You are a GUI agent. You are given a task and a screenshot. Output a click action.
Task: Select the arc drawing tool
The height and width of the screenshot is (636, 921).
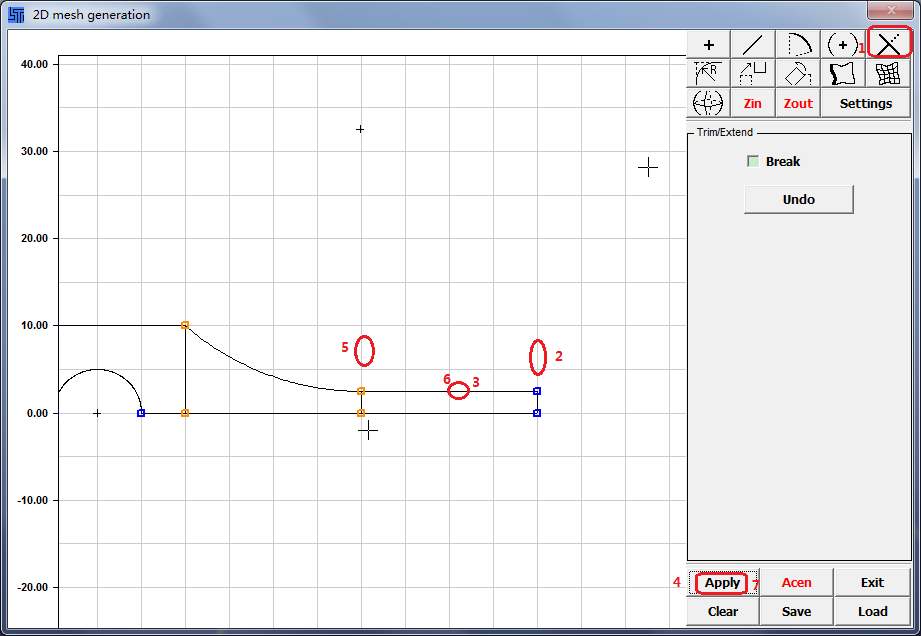798,45
